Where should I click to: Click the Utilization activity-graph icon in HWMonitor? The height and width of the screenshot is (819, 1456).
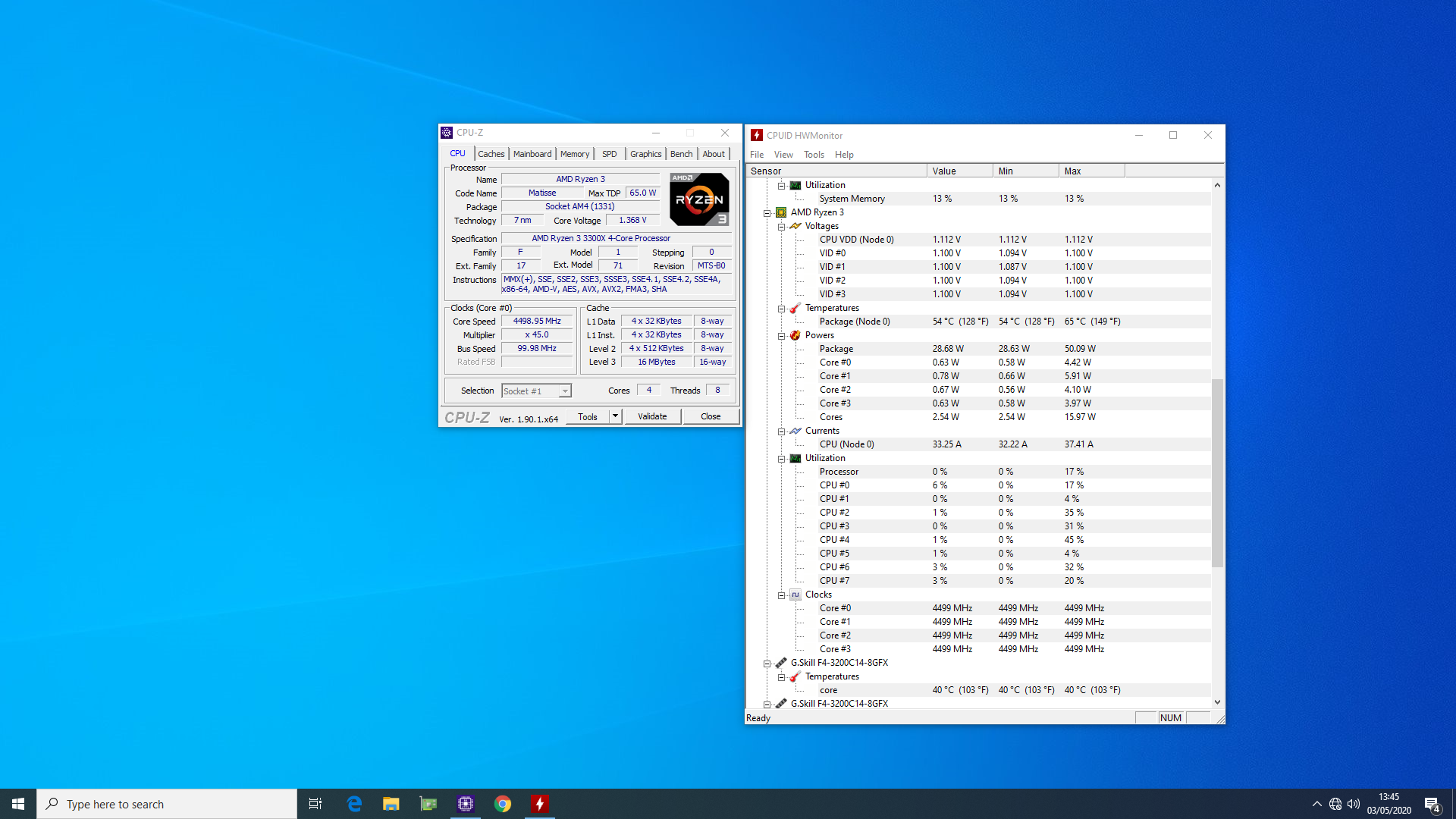(795, 458)
